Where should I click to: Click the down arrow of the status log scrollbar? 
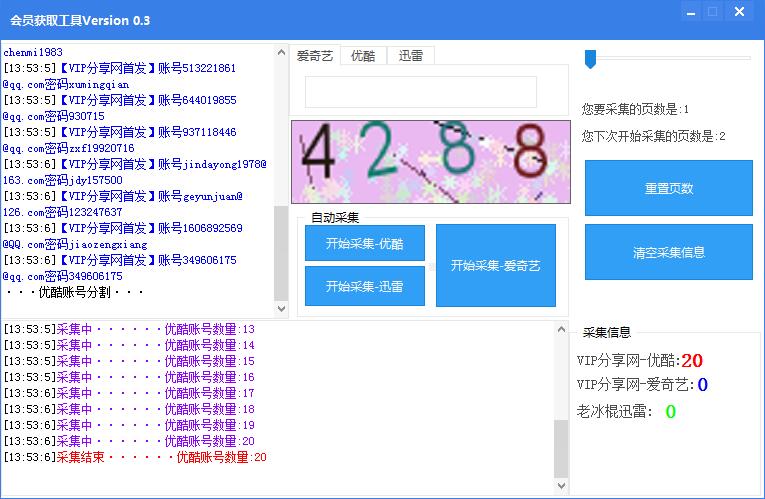(561, 486)
